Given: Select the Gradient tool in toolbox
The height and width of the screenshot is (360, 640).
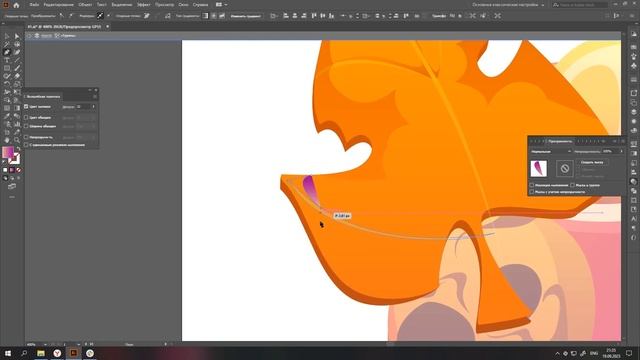Looking at the screenshot, I should (x=17, y=108).
